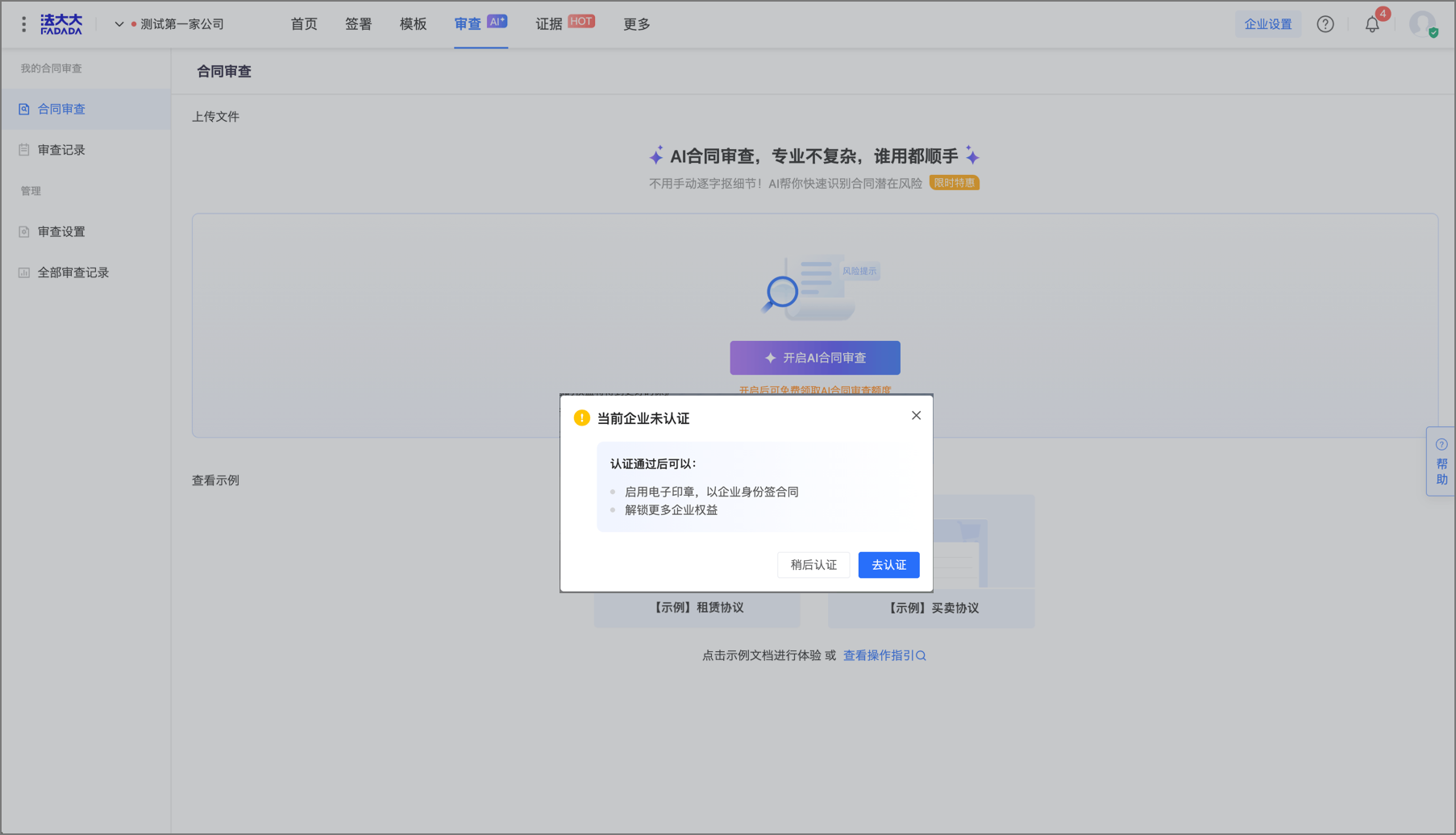Open the help question mark icon
This screenshot has height=835, width=1456.
coord(1325,24)
